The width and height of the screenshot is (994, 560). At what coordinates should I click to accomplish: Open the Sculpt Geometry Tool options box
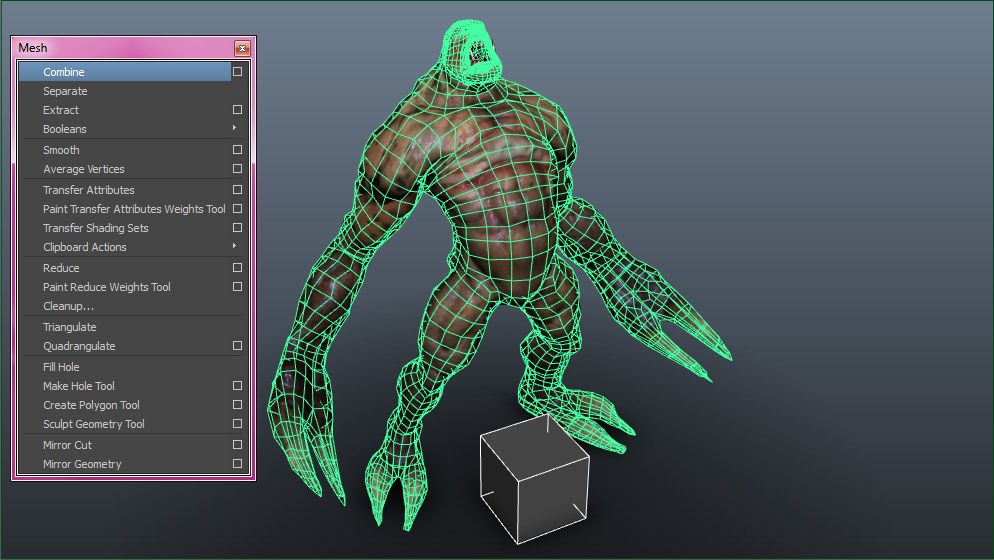pyautogui.click(x=237, y=424)
